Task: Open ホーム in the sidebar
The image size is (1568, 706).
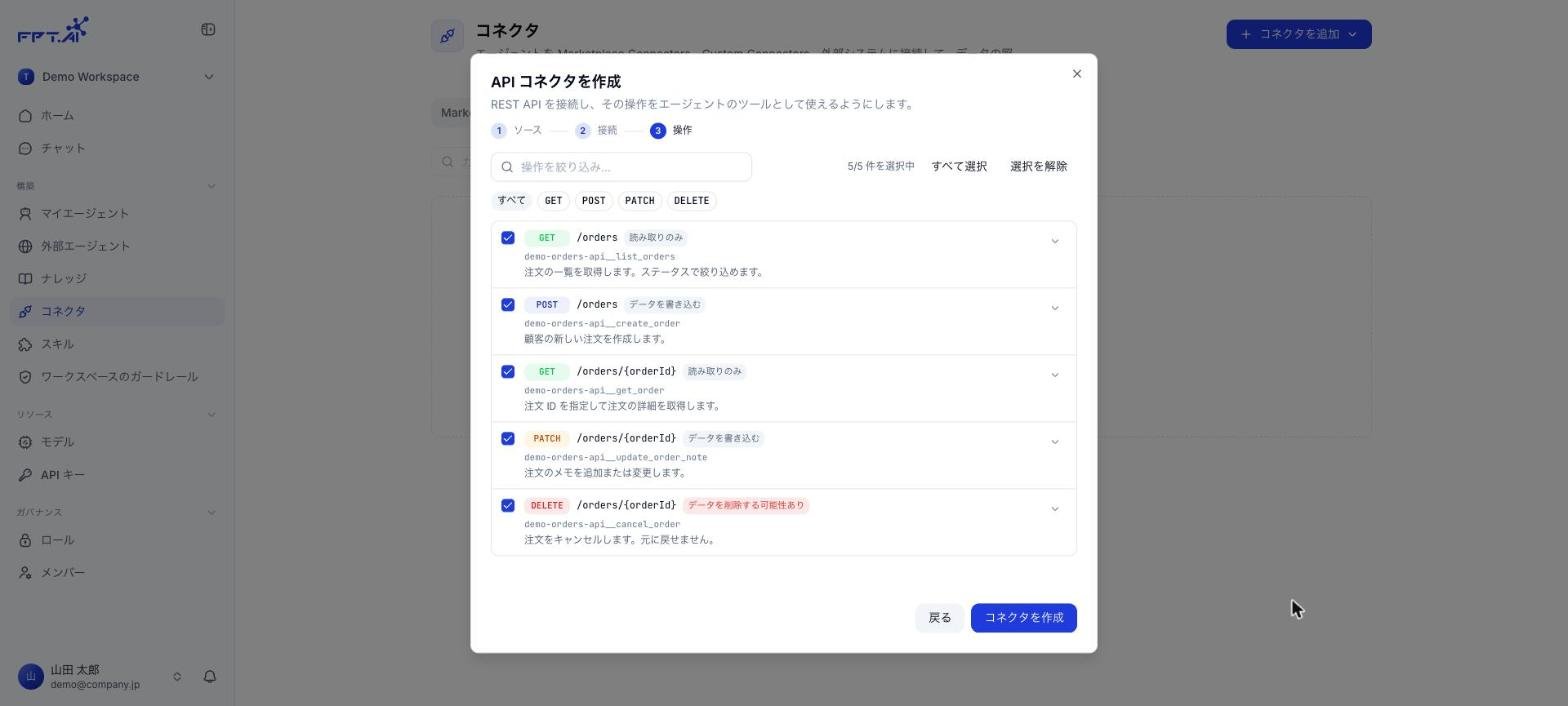Action: click(x=117, y=116)
